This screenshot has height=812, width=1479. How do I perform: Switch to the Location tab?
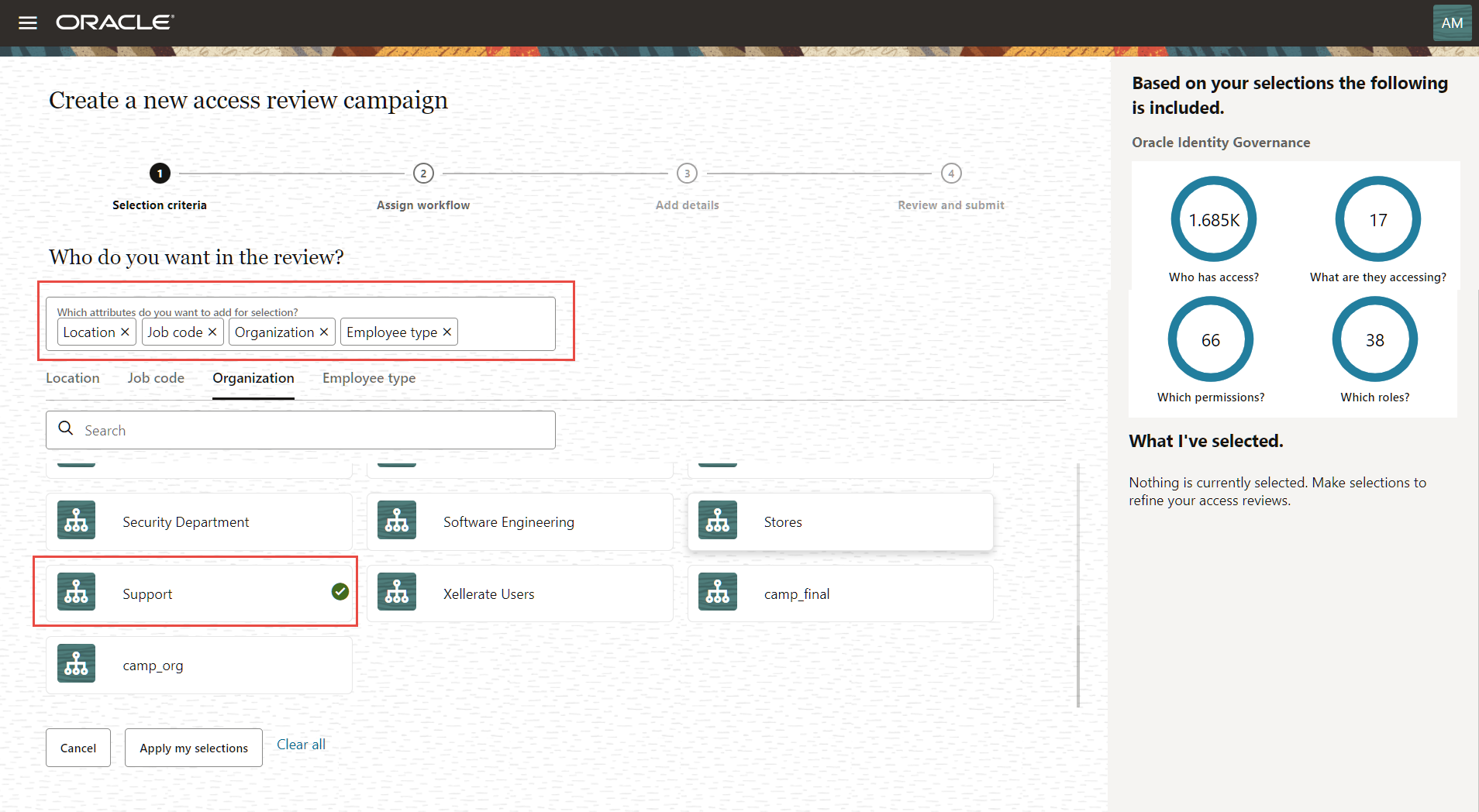73,378
